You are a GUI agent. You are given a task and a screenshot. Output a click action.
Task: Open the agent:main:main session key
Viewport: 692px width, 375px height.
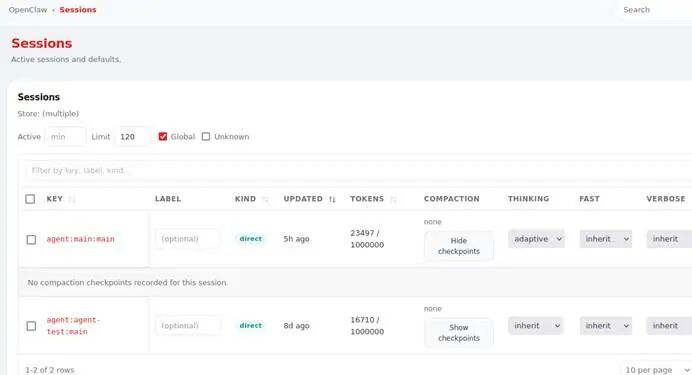click(x=80, y=239)
